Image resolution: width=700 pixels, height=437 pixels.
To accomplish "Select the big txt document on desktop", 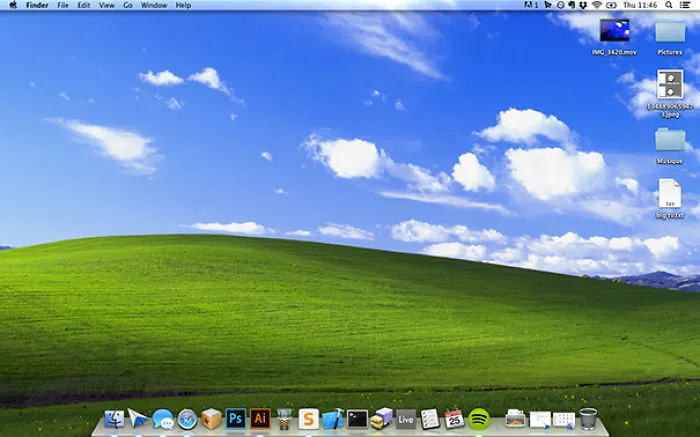I will (x=670, y=193).
